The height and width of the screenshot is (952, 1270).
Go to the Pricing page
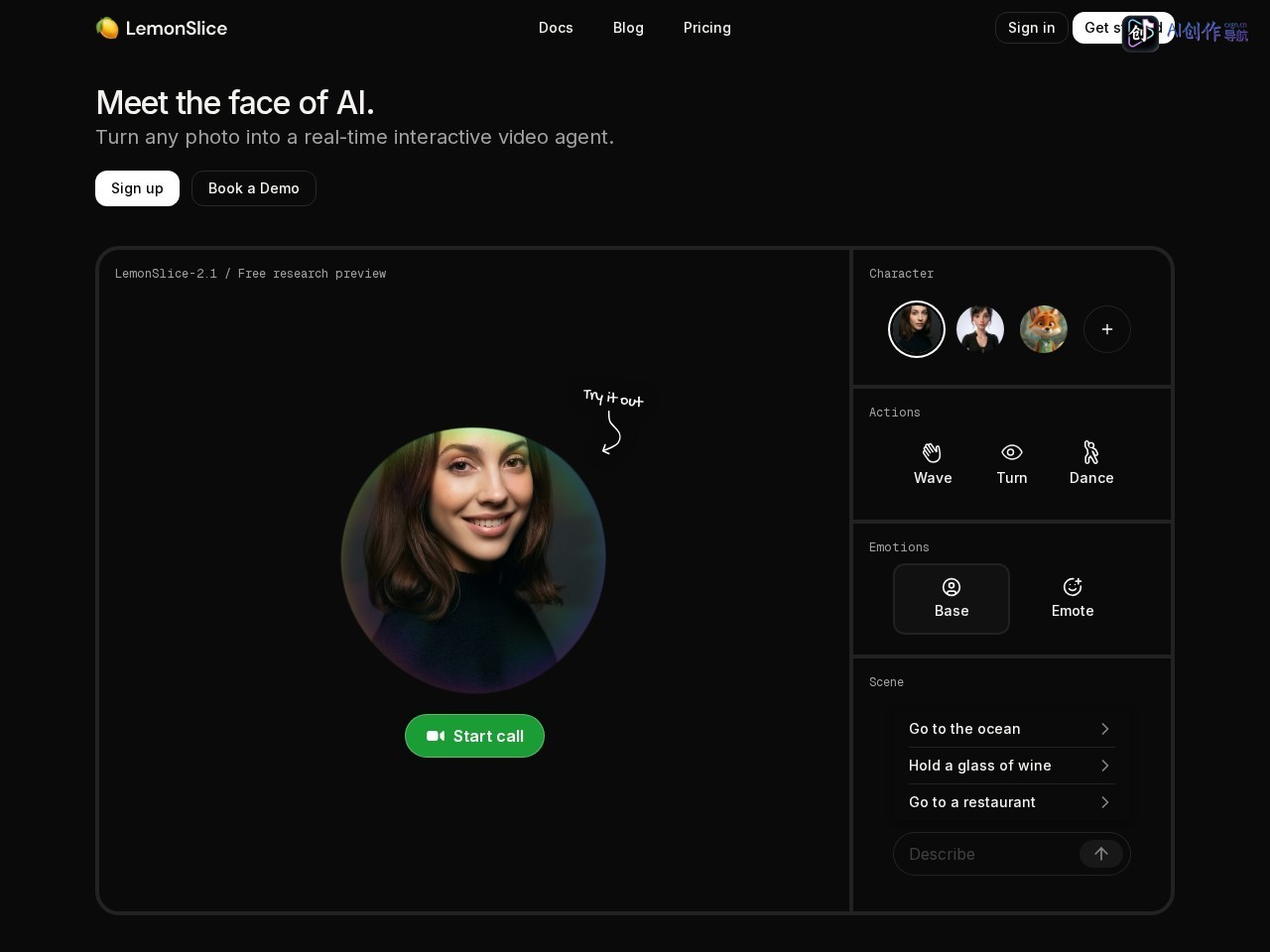click(707, 28)
